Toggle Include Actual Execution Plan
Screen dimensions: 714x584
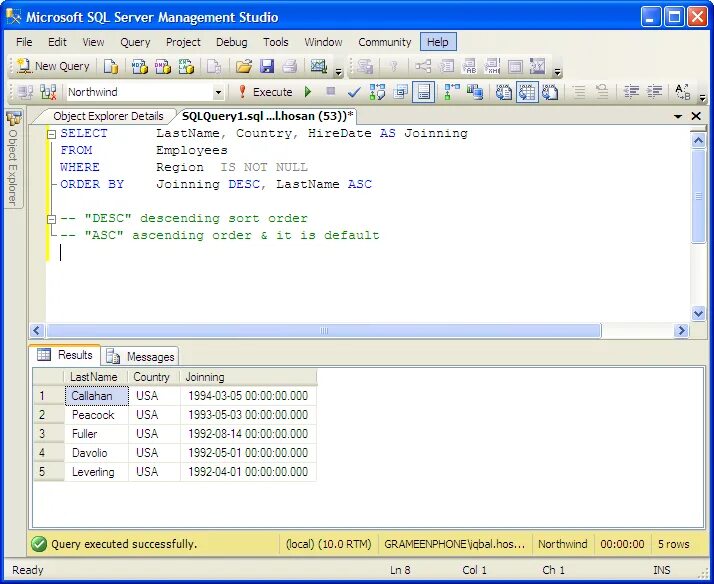(x=452, y=92)
